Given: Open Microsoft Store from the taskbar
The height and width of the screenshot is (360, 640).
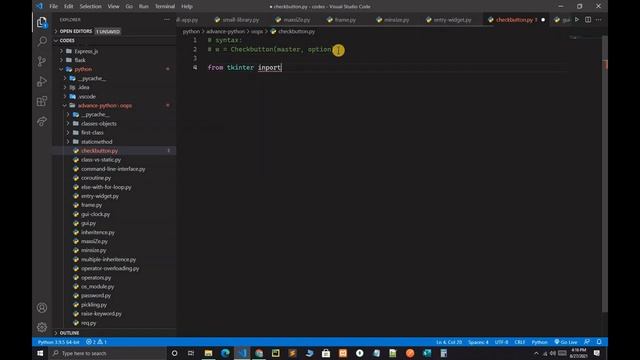Looking at the screenshot, I should click(326, 353).
